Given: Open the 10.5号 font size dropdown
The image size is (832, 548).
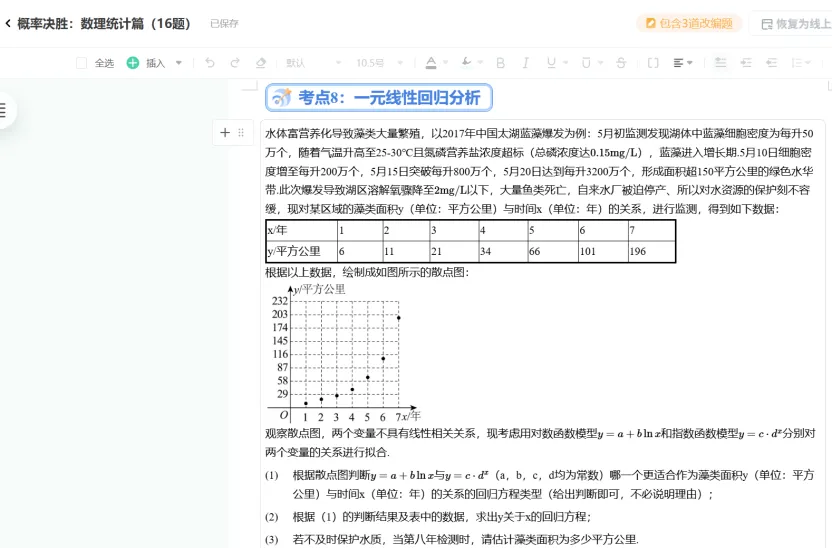Looking at the screenshot, I should (x=379, y=63).
